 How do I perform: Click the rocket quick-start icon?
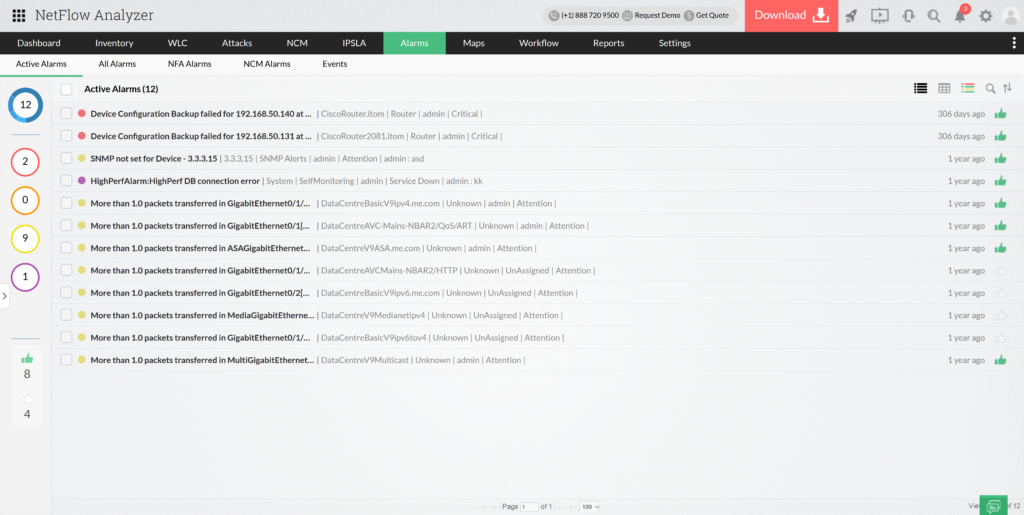(851, 16)
